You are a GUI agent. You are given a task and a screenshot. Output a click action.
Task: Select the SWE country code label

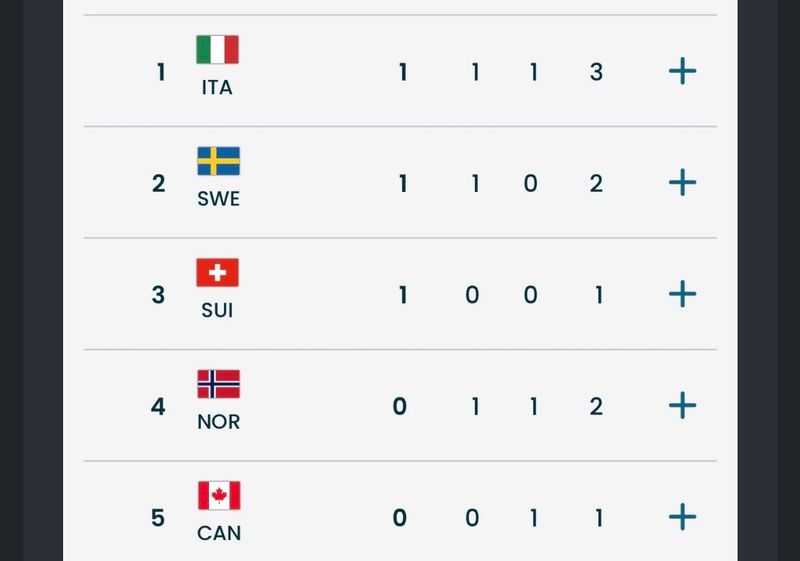tap(218, 198)
